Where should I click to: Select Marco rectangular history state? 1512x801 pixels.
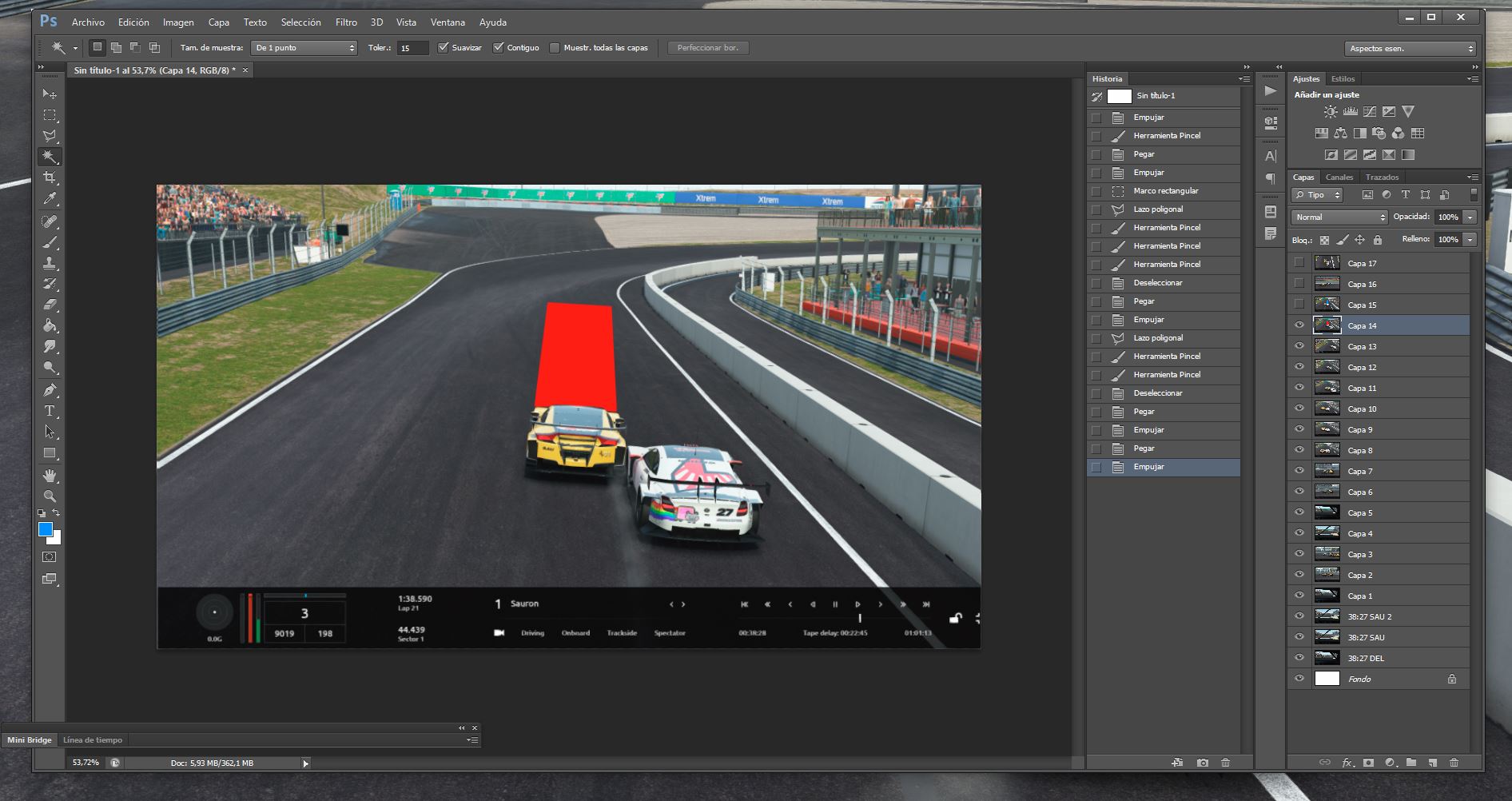pyautogui.click(x=1164, y=191)
